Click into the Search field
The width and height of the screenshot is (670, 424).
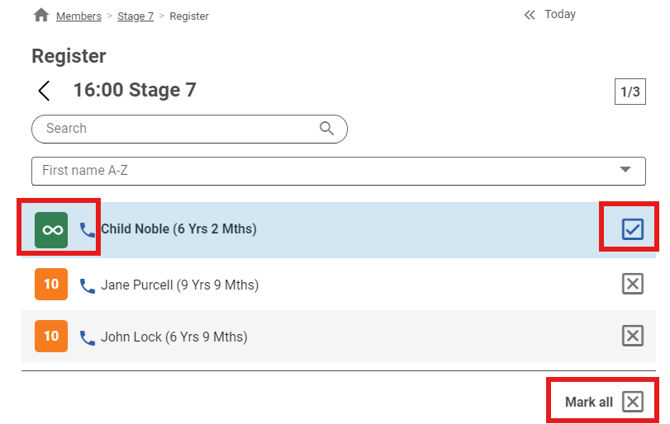click(175, 128)
